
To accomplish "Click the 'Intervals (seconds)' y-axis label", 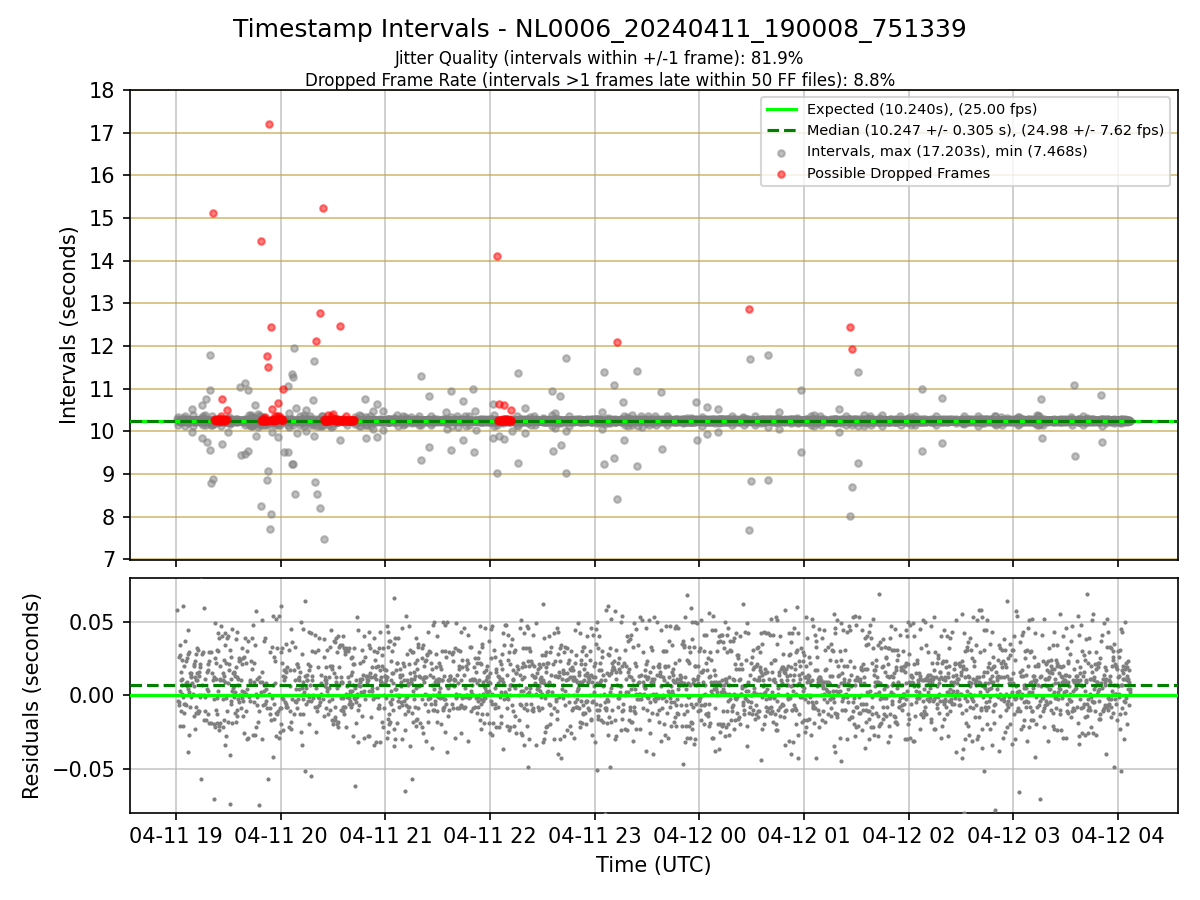I will 68,325.
